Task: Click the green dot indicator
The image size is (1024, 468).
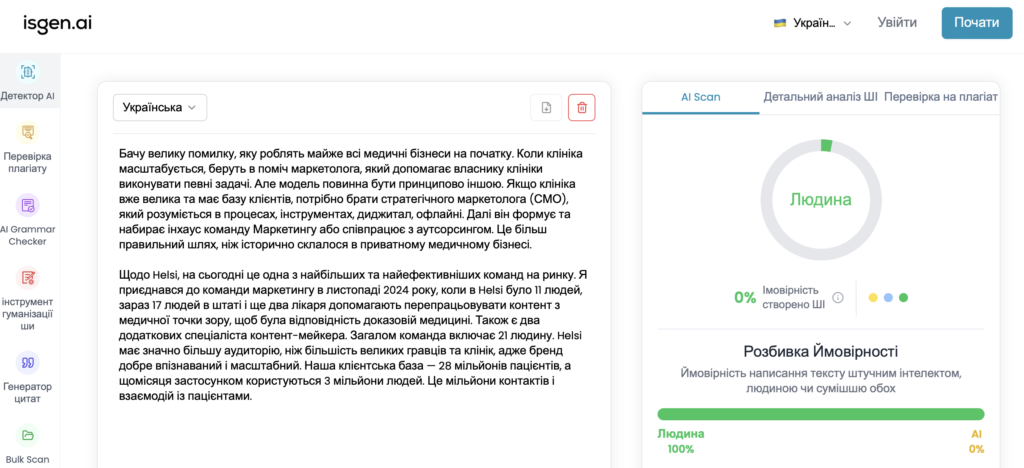Action: (x=903, y=298)
